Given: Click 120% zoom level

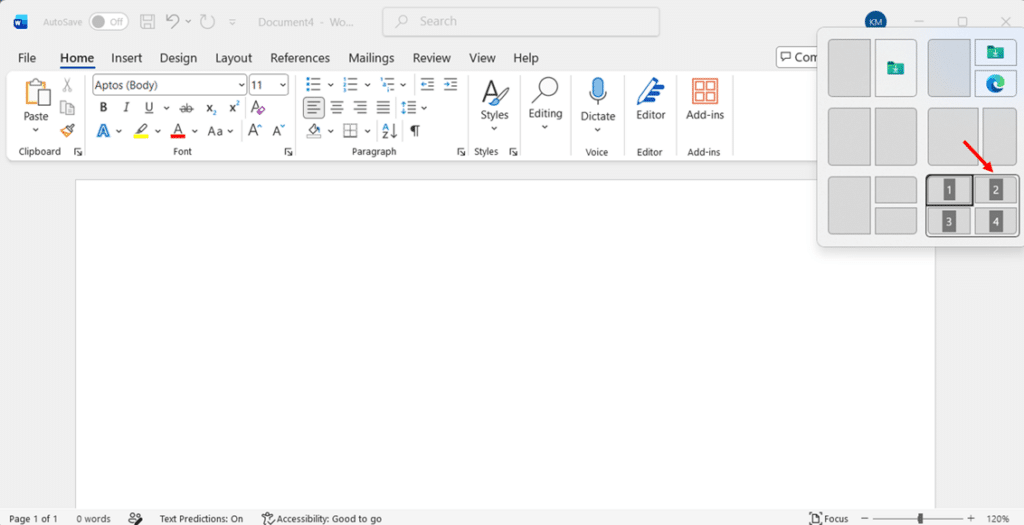Looking at the screenshot, I should tap(998, 518).
